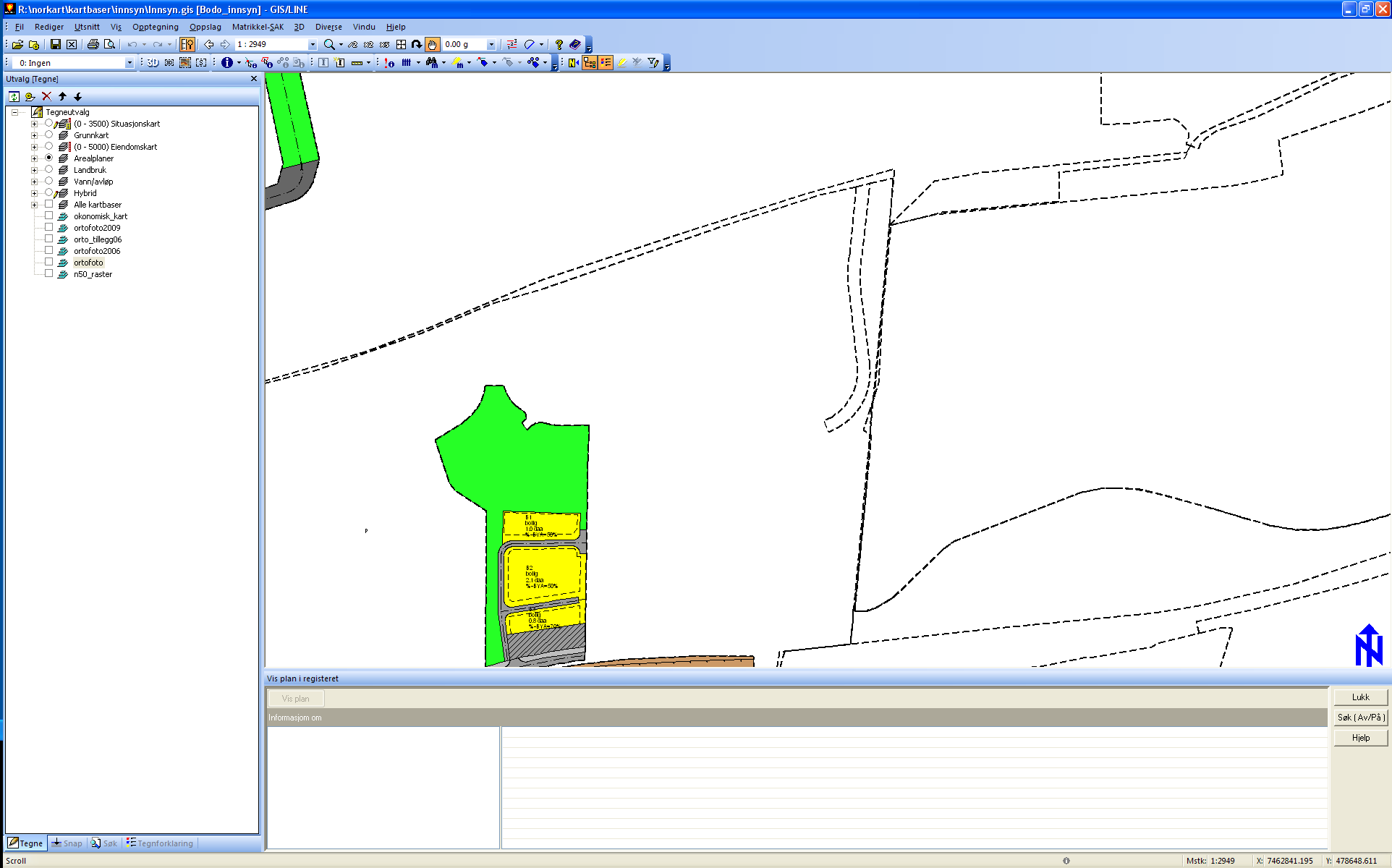
Task: Move selection up with up arrow
Action: point(62,96)
